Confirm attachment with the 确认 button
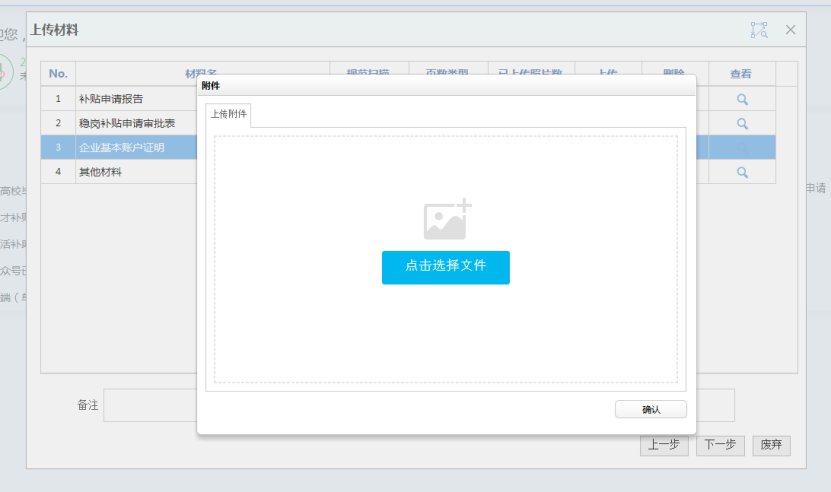This screenshot has width=831, height=492. [x=651, y=409]
